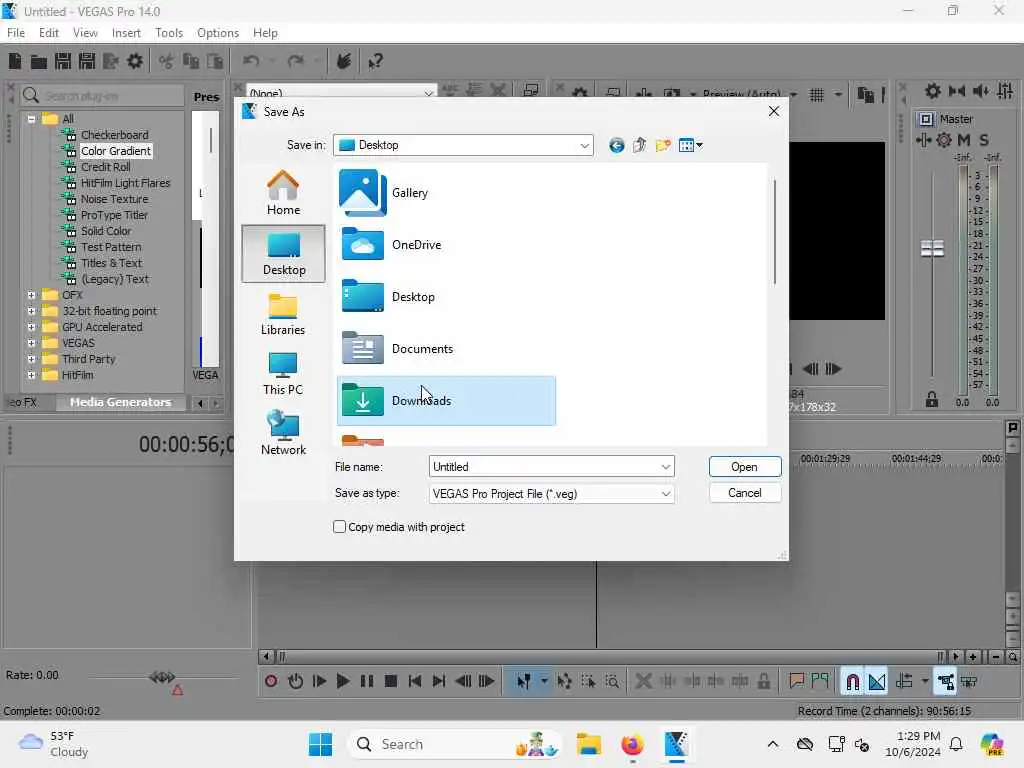Click the Stop button in transport
1024x768 pixels.
click(391, 682)
